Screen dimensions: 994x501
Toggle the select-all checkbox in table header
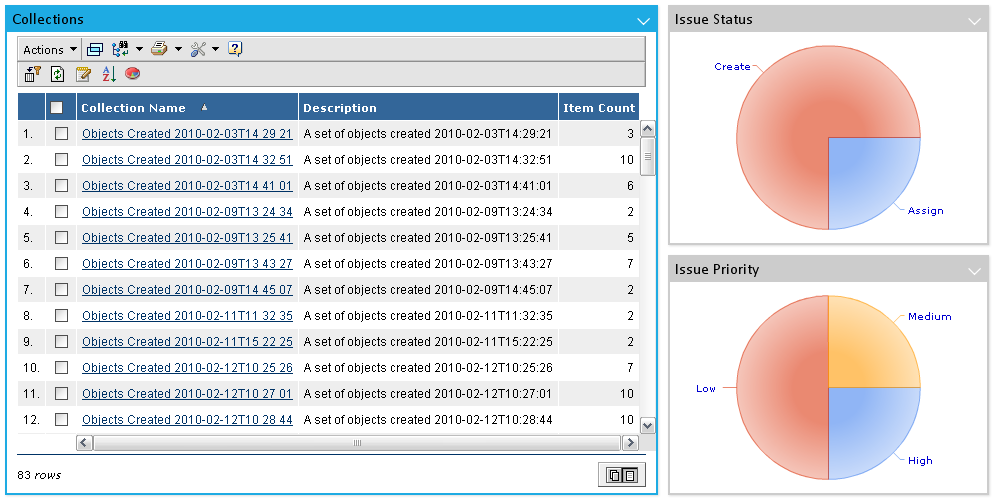[57, 108]
